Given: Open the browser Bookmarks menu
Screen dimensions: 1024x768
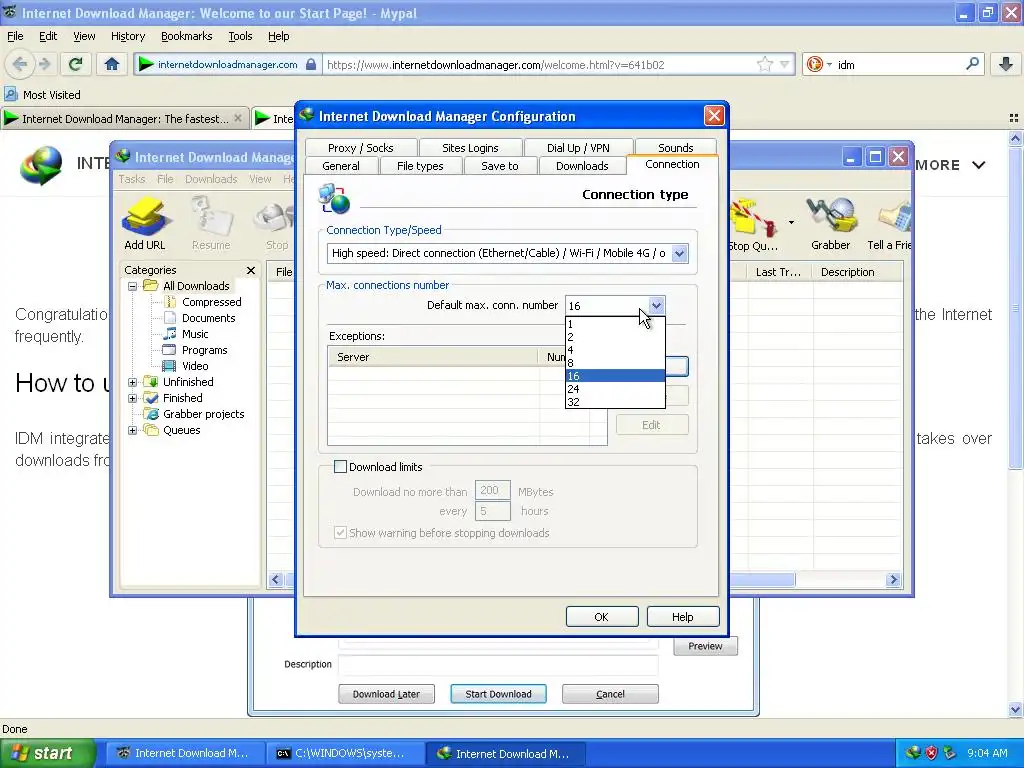Looking at the screenshot, I should (186, 36).
